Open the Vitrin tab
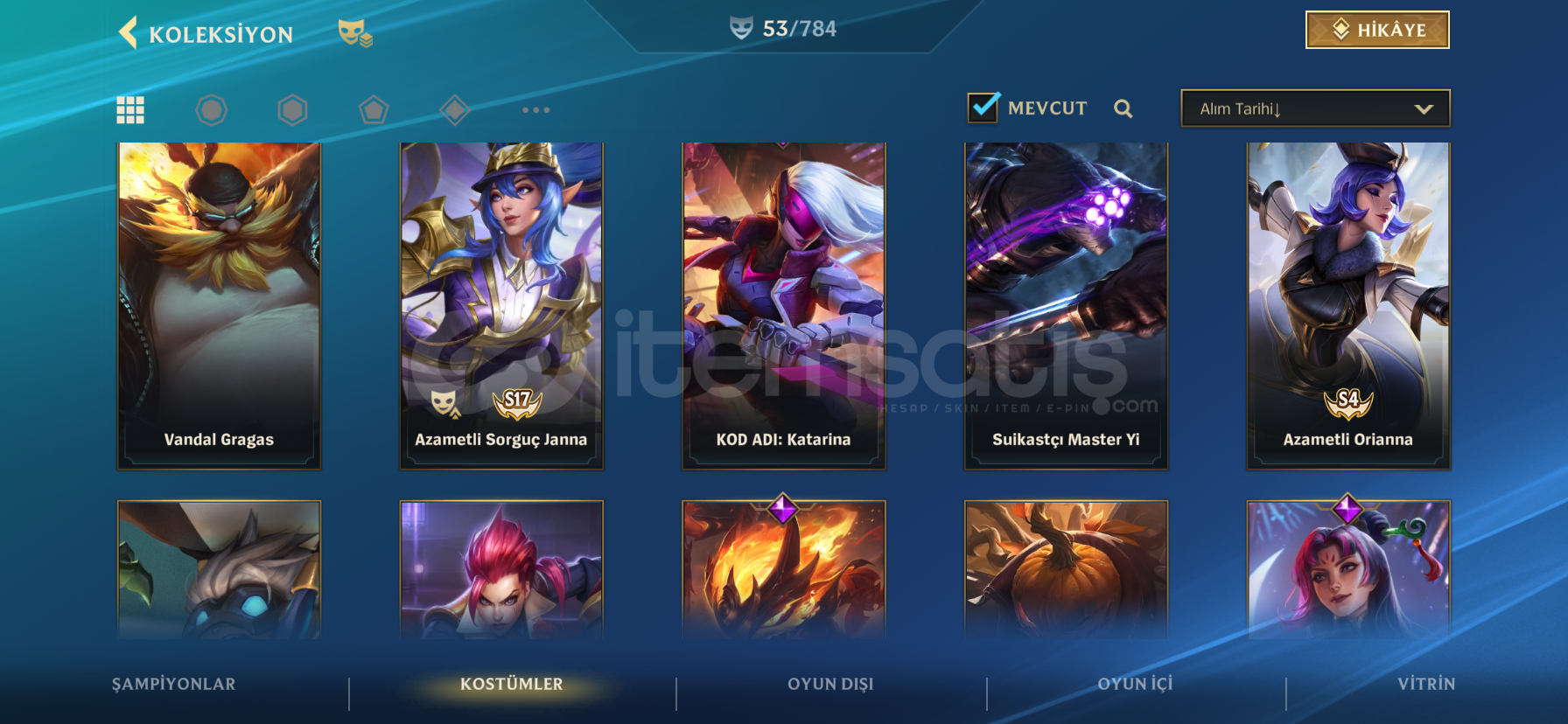Image resolution: width=1568 pixels, height=724 pixels. click(x=1426, y=684)
